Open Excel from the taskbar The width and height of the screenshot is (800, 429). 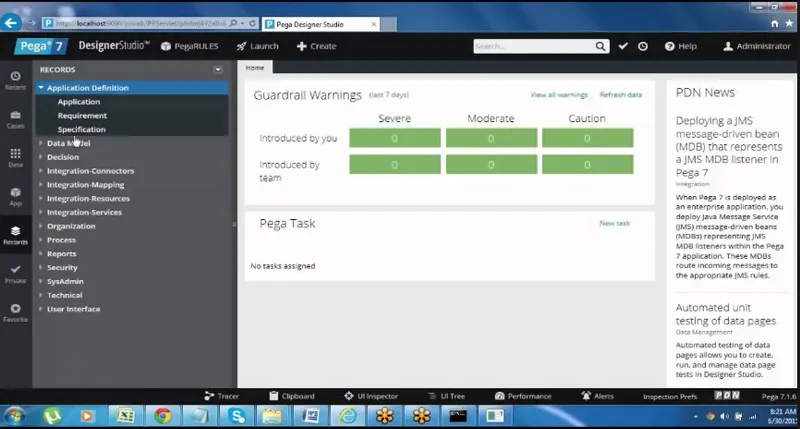126,416
